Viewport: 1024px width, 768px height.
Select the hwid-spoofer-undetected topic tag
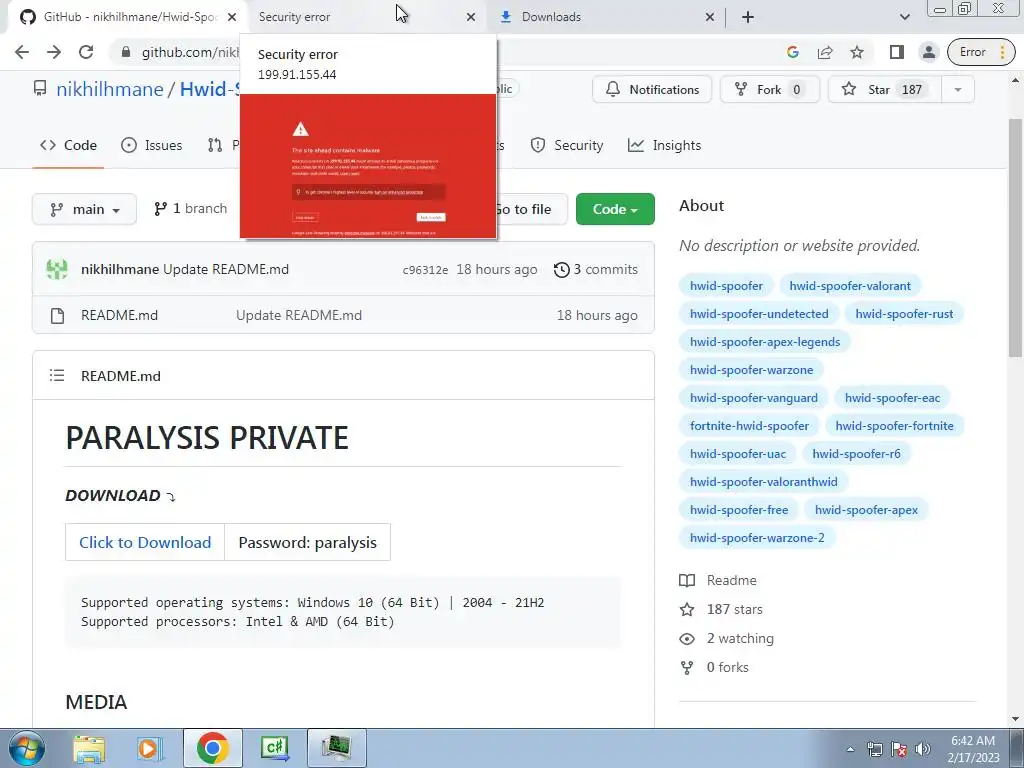[x=759, y=313]
